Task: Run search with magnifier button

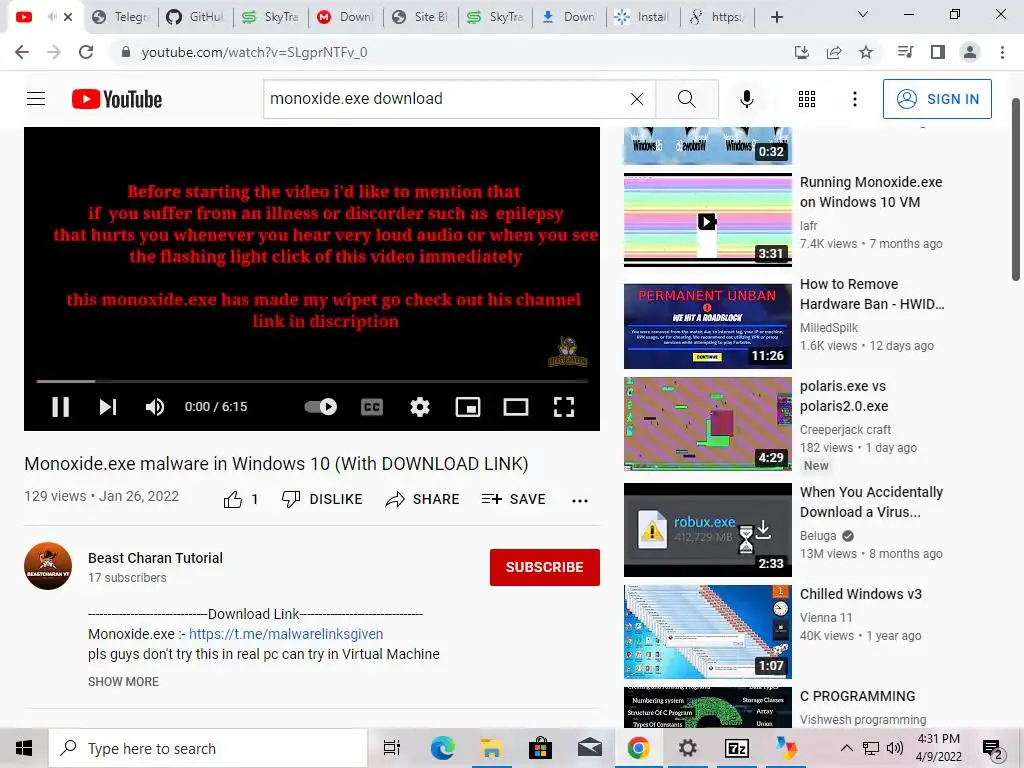Action: [x=686, y=99]
